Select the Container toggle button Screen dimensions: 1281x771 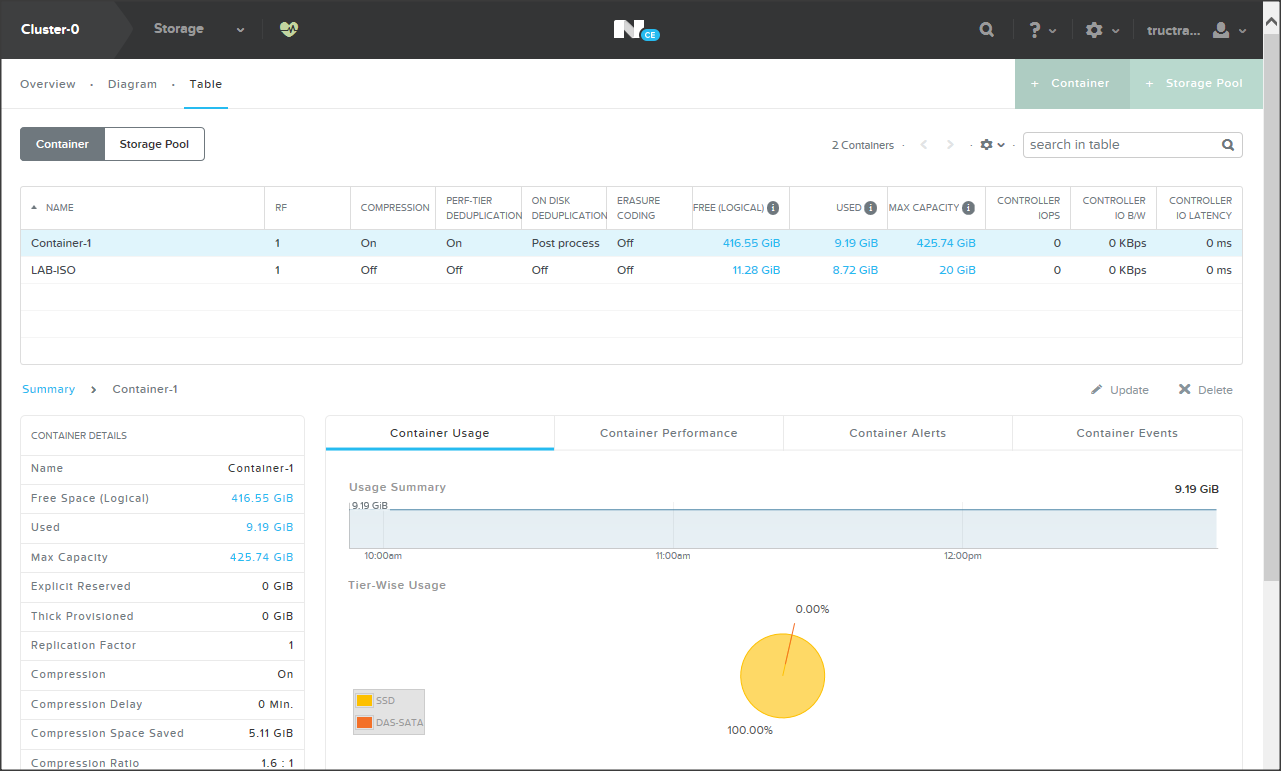pos(62,144)
